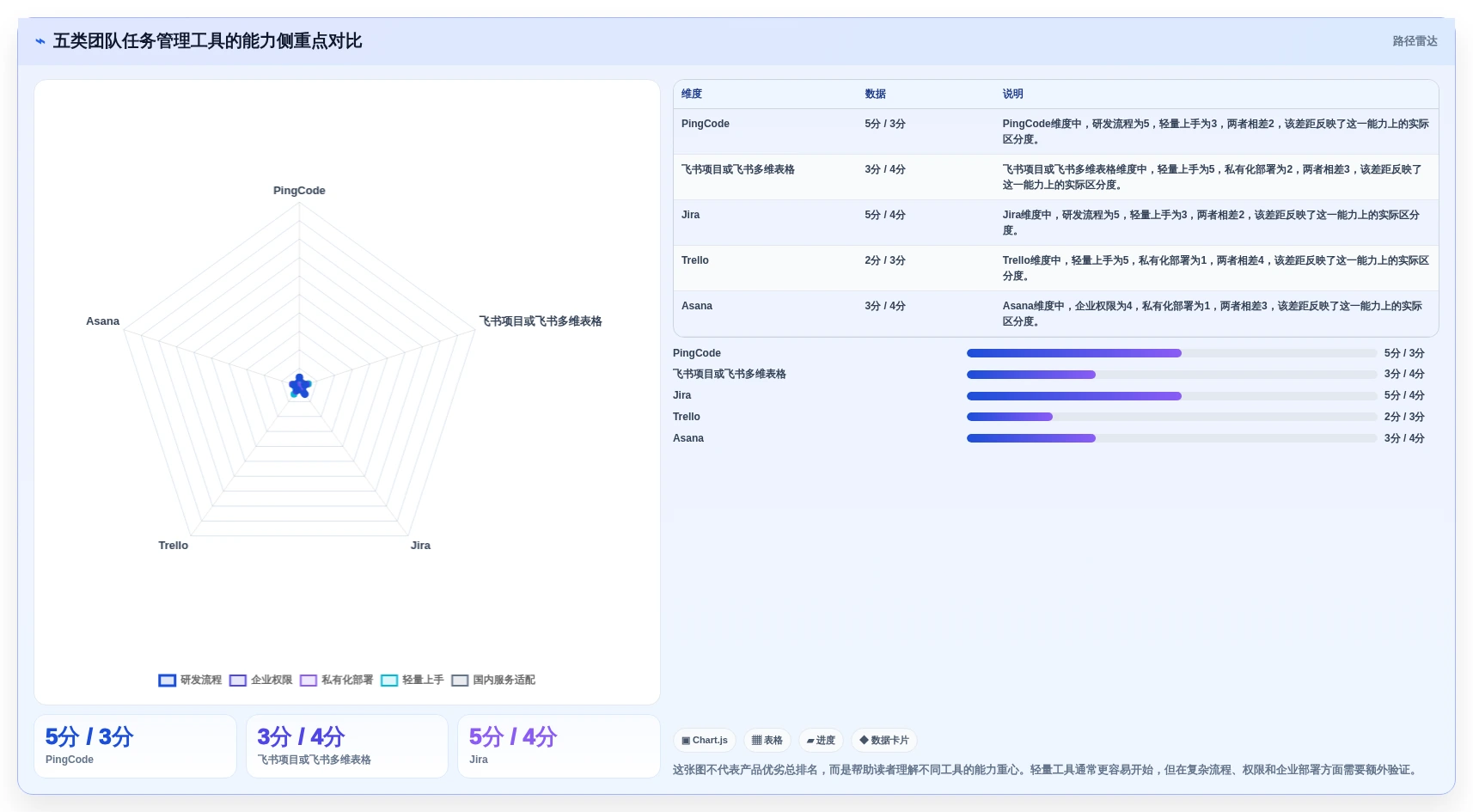The width and height of the screenshot is (1473, 812).
Task: Open the 飞书项目或飞书多维表格 3分 / 4分 data card
Action: tap(347, 746)
